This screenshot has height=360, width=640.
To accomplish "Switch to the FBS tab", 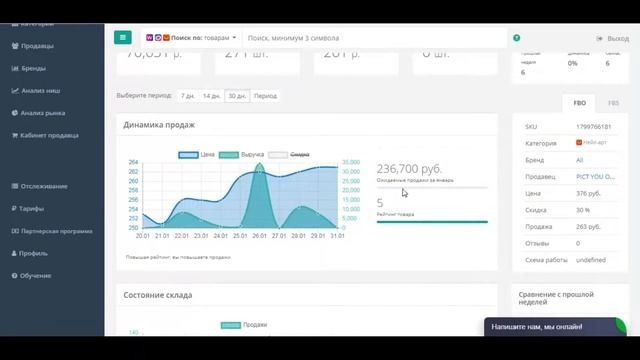I will [x=613, y=103].
